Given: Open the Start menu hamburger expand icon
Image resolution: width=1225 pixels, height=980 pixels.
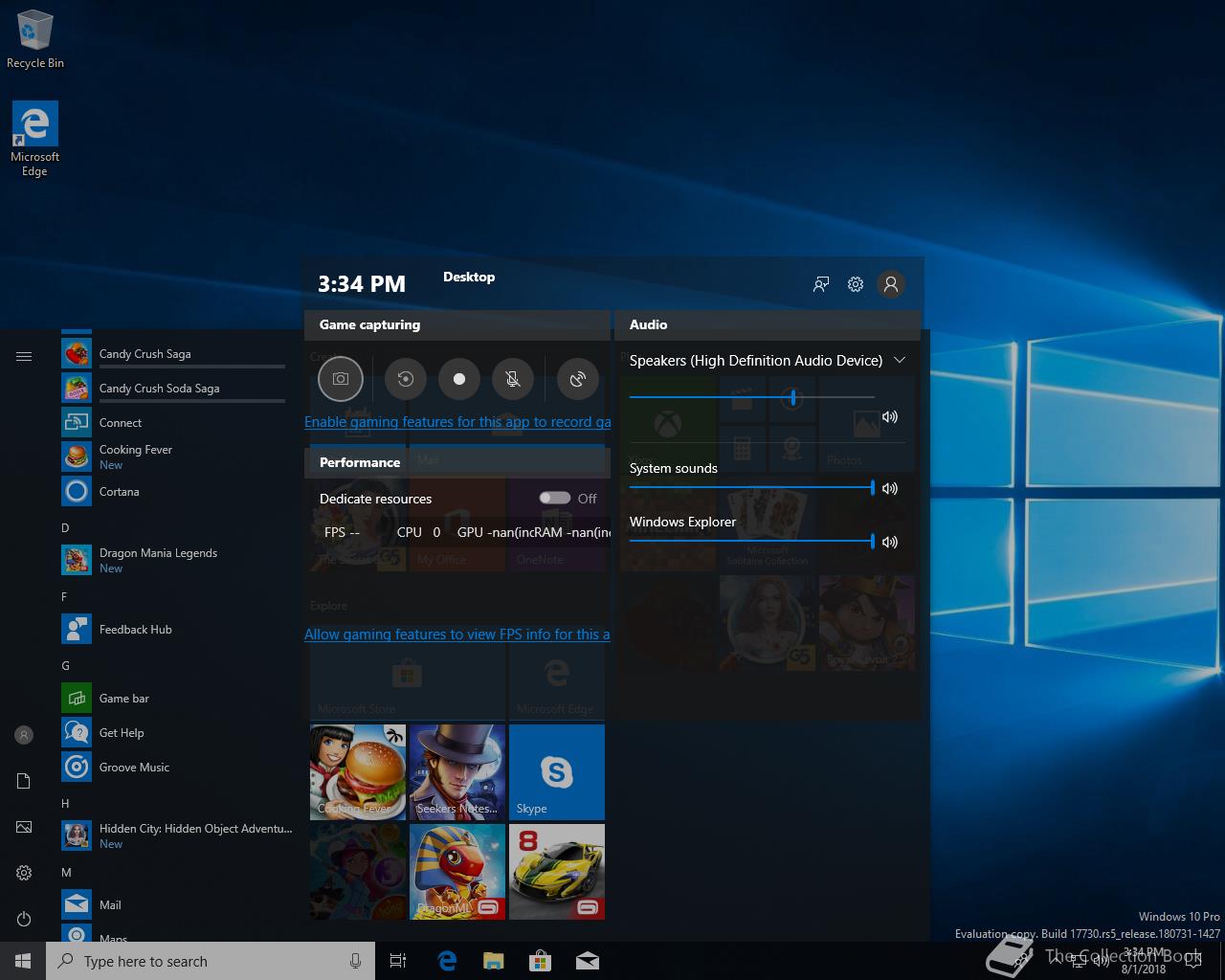Looking at the screenshot, I should [24, 356].
